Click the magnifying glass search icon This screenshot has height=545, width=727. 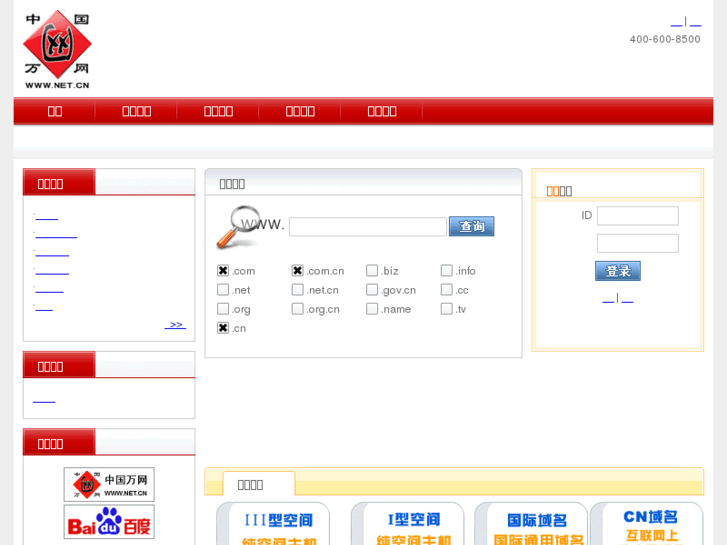(237, 227)
